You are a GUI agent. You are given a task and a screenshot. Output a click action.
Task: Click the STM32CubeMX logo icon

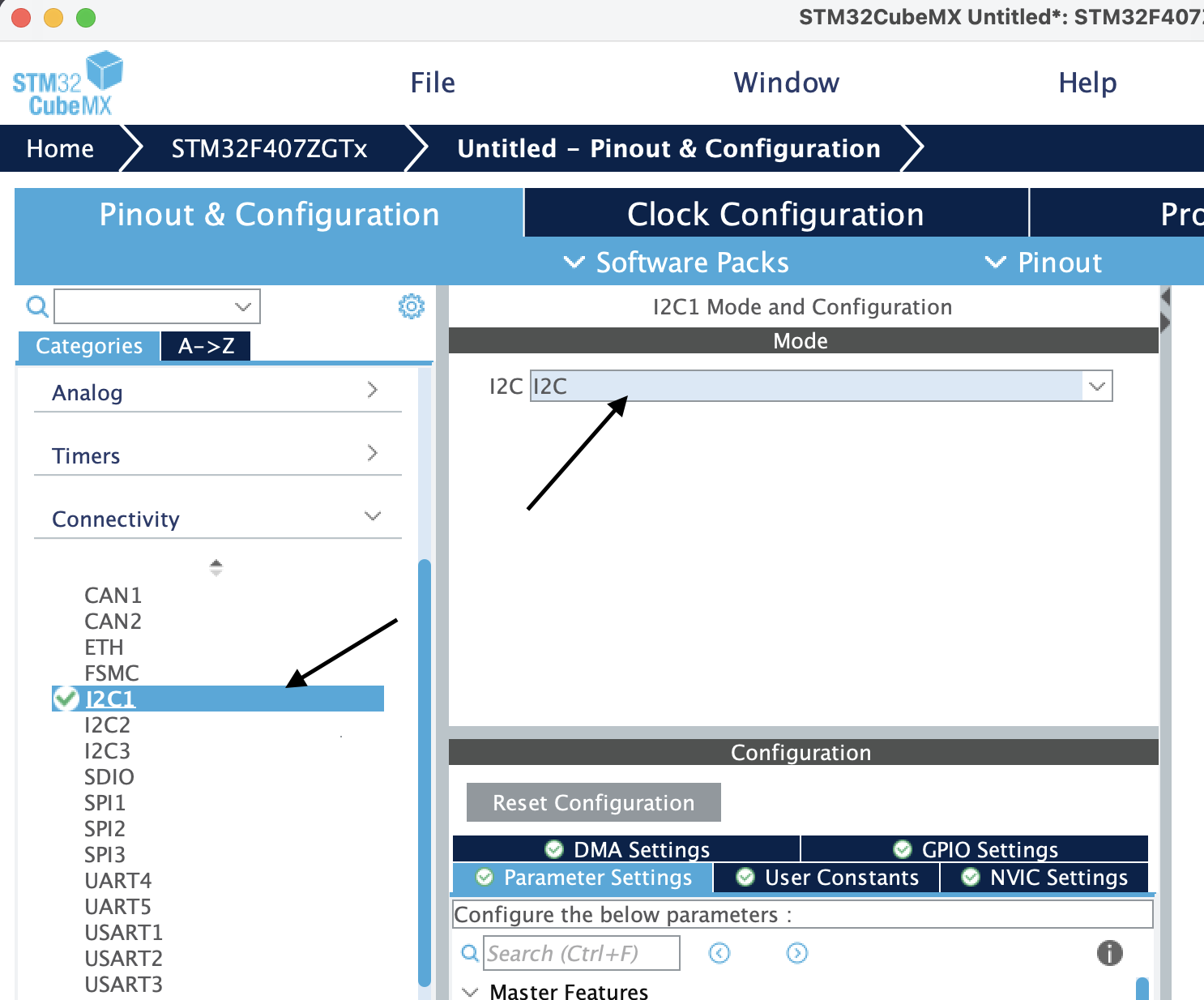tap(67, 83)
